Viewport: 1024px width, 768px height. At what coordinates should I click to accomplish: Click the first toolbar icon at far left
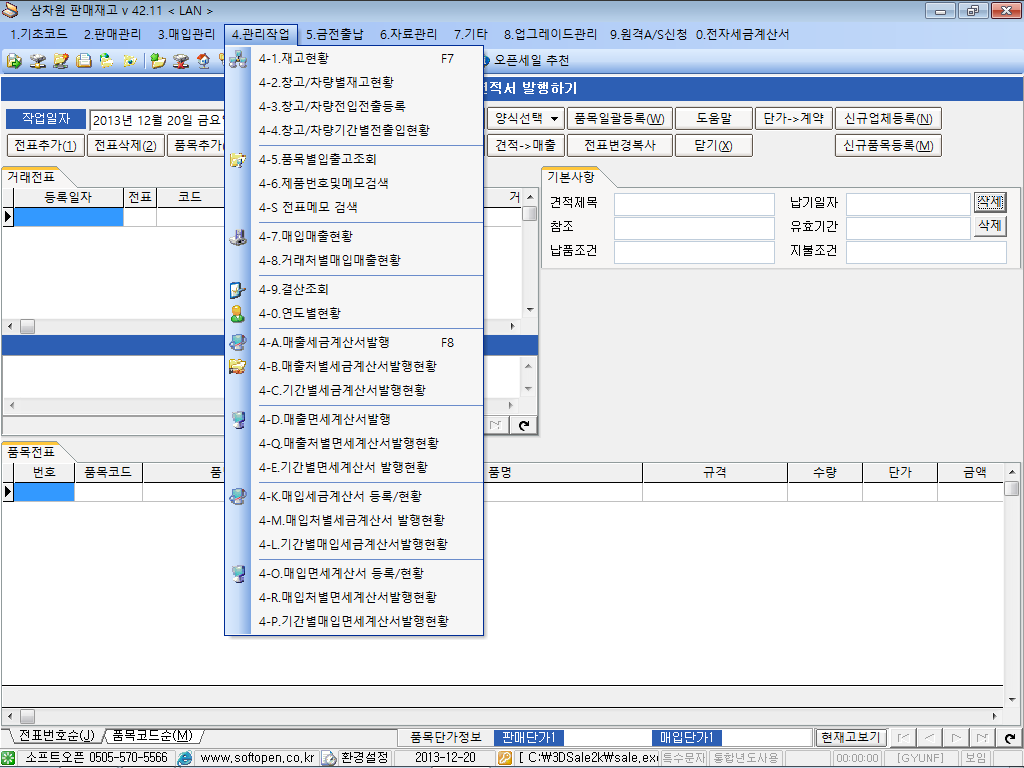click(x=14, y=60)
